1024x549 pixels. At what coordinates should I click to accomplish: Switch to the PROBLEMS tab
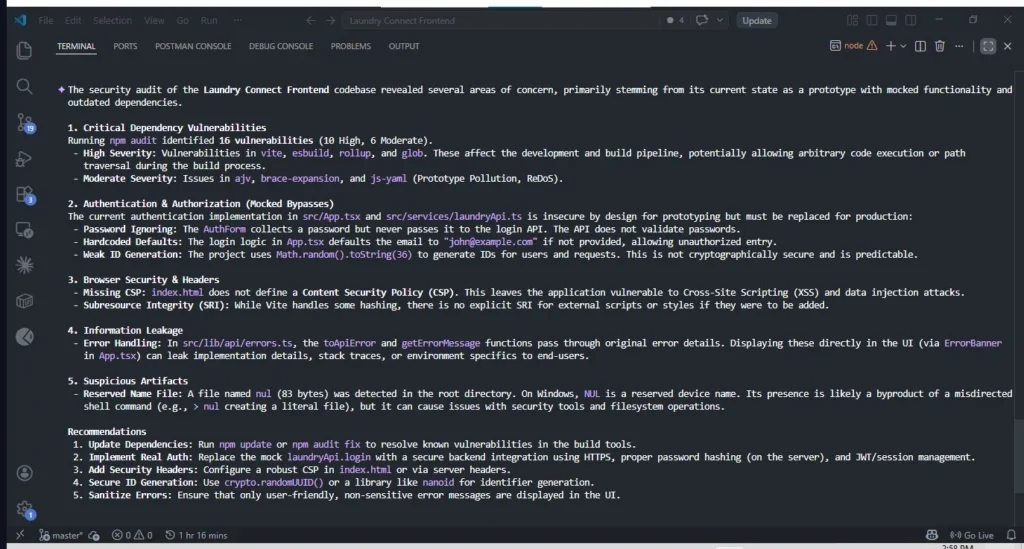point(351,46)
